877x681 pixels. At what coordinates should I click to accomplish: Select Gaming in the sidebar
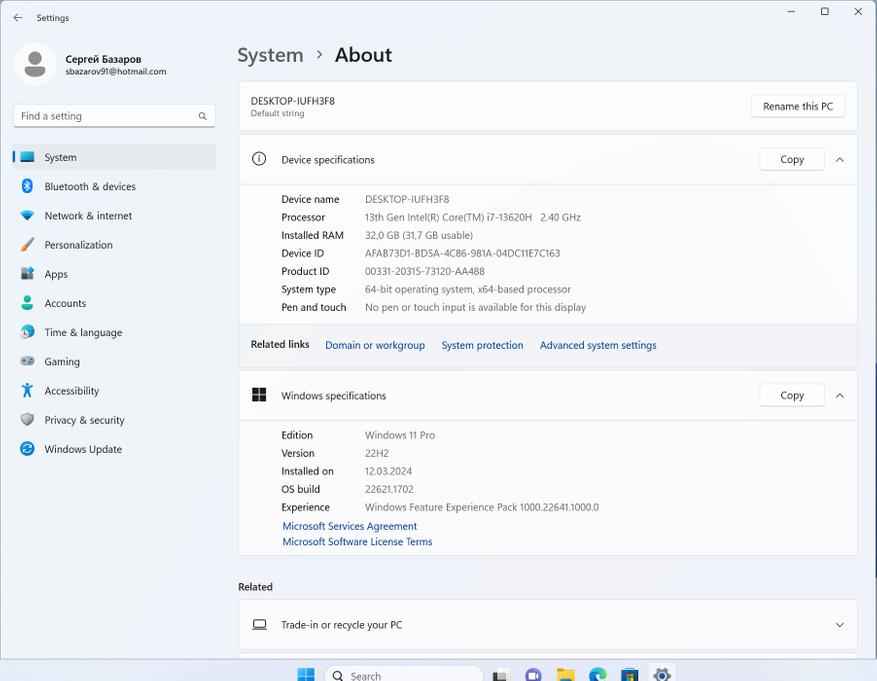point(62,361)
